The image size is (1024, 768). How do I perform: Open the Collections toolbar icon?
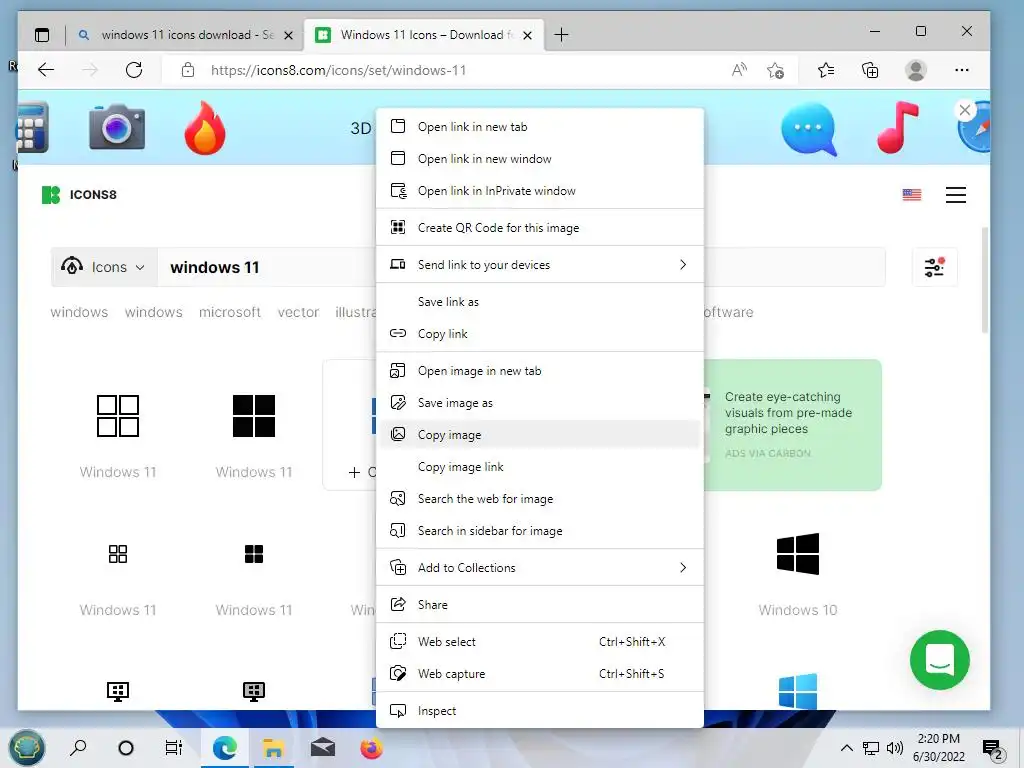tap(870, 70)
